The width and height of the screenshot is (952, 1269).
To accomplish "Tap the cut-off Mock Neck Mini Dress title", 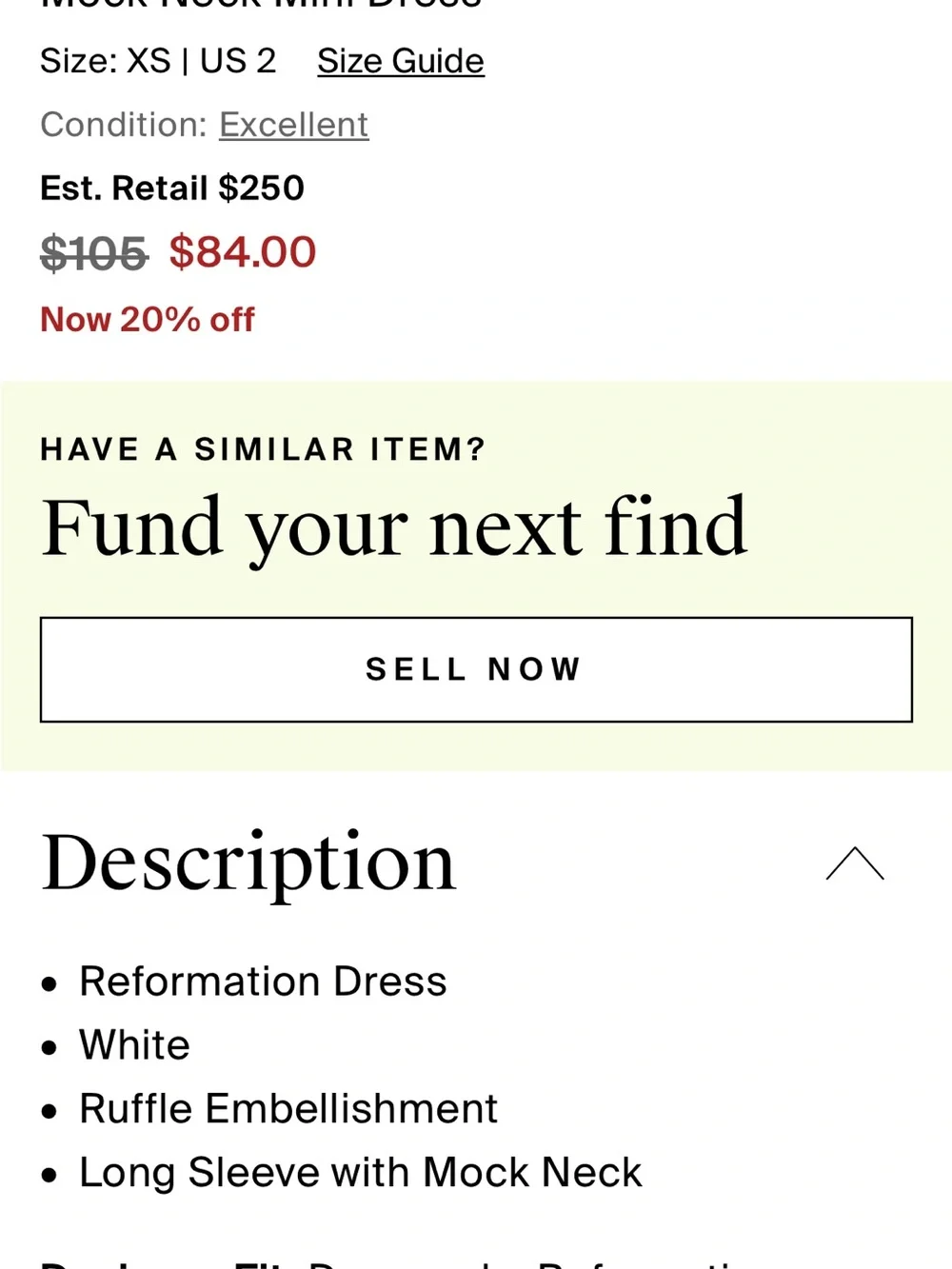I will (x=261, y=4).
